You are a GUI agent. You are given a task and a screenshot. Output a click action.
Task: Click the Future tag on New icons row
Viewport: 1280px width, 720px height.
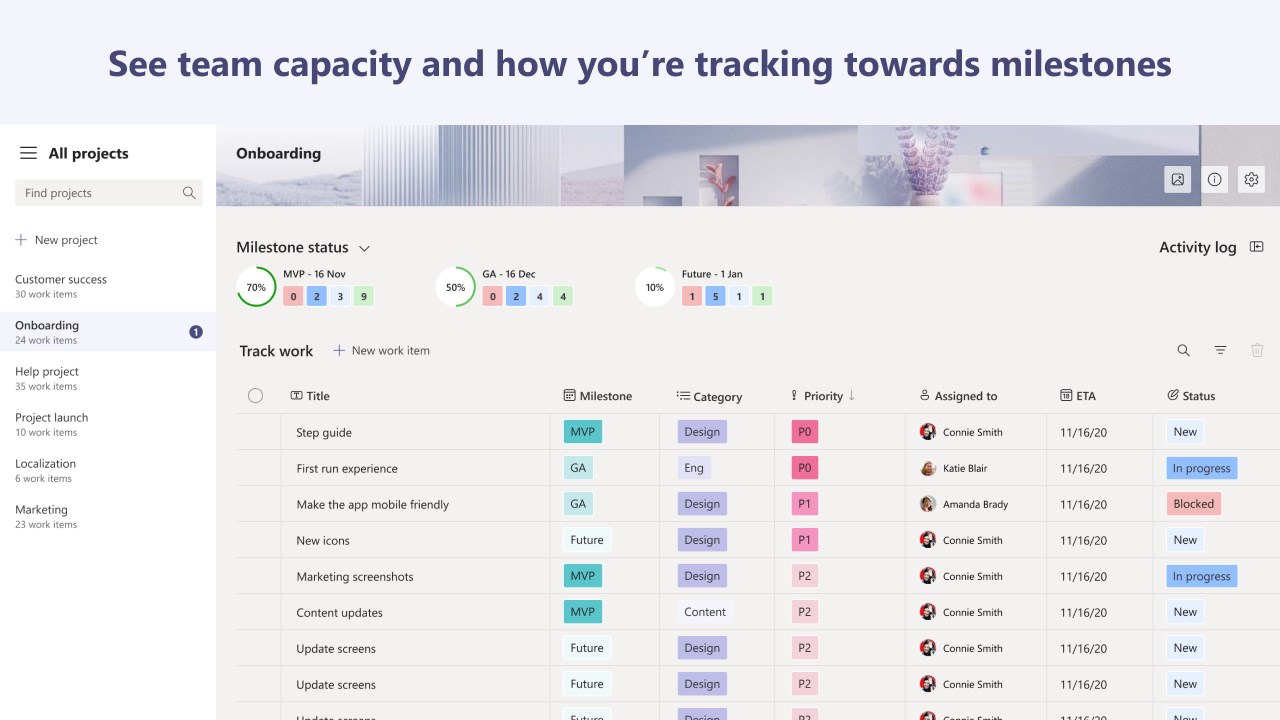point(587,540)
